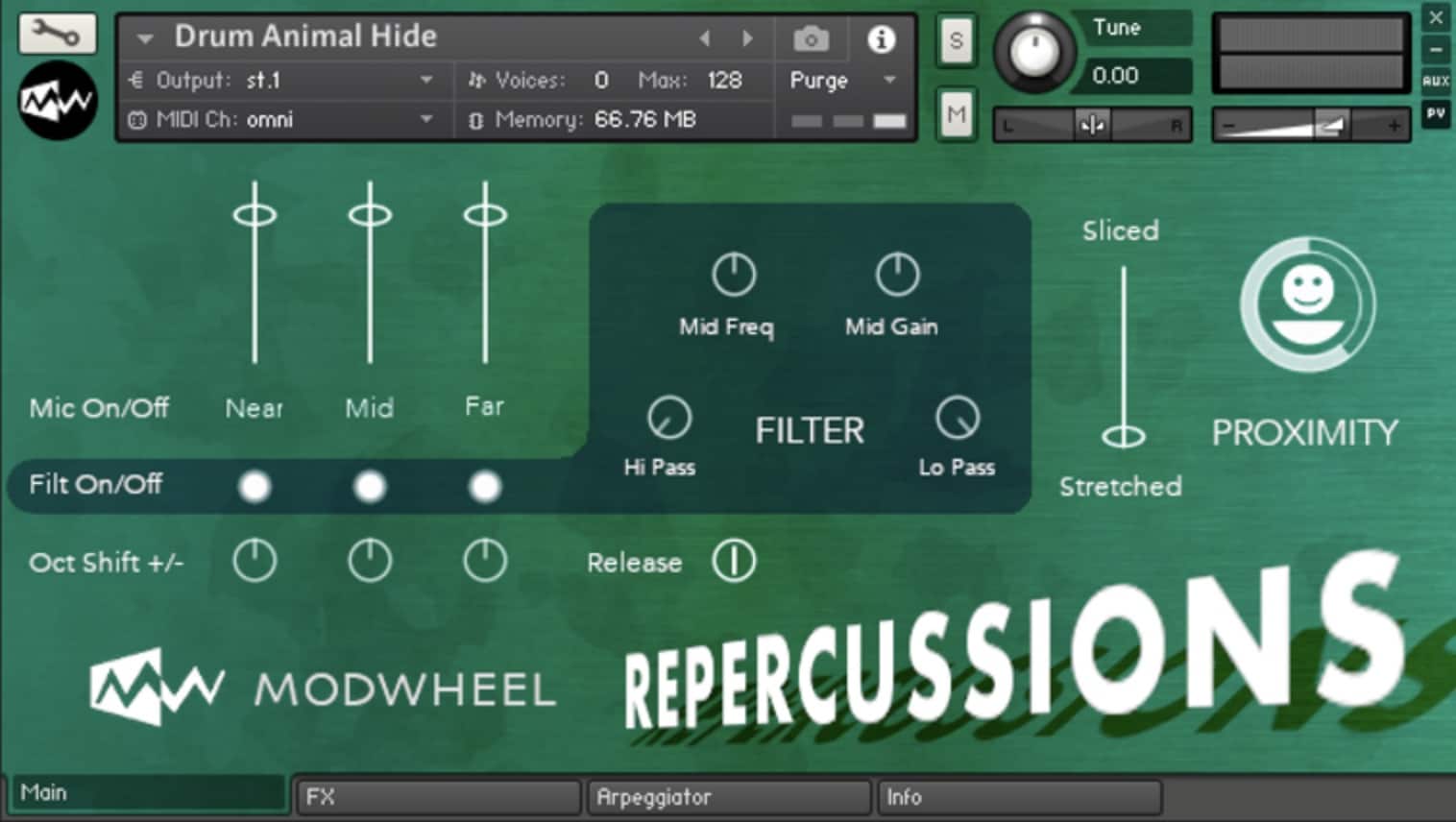Click the Sliced label

[x=1120, y=231]
